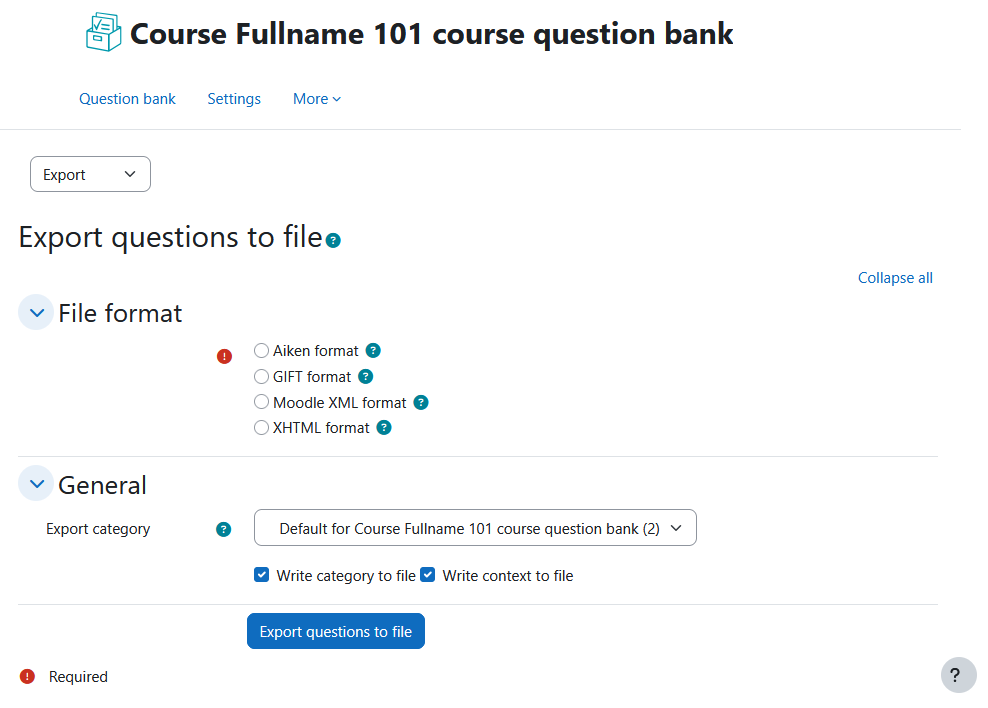Open XHTML format help icon
This screenshot has width=988, height=708.
tap(384, 428)
